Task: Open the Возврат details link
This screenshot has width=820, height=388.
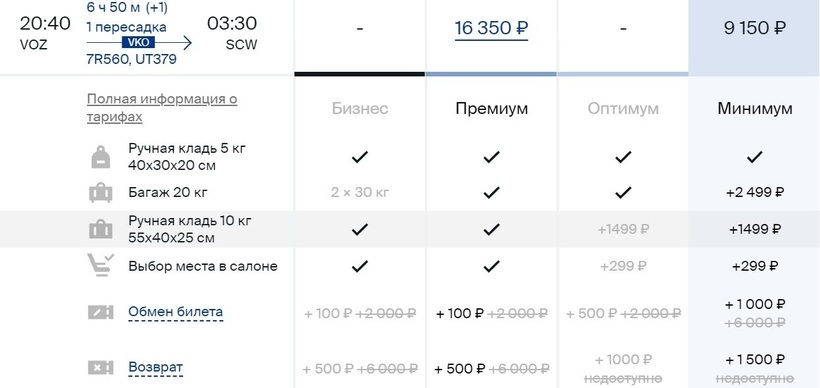Action: [156, 367]
